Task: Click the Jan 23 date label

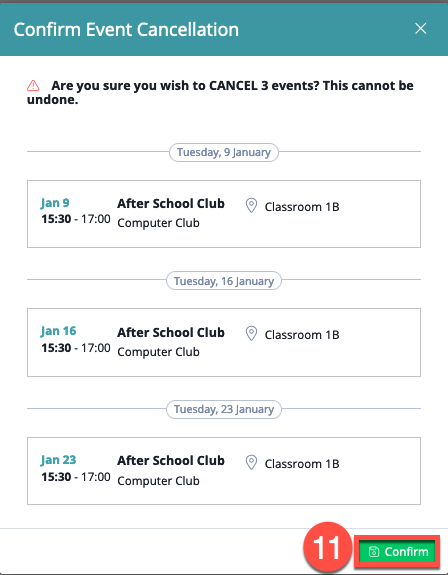Action: pyautogui.click(x=58, y=460)
